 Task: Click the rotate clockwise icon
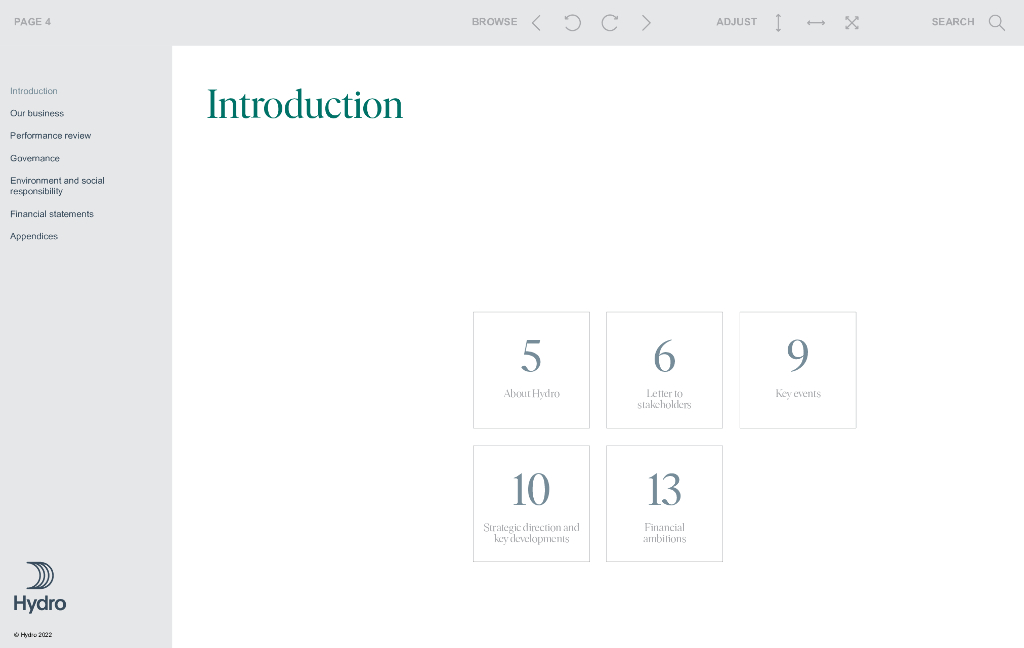pyautogui.click(x=609, y=22)
